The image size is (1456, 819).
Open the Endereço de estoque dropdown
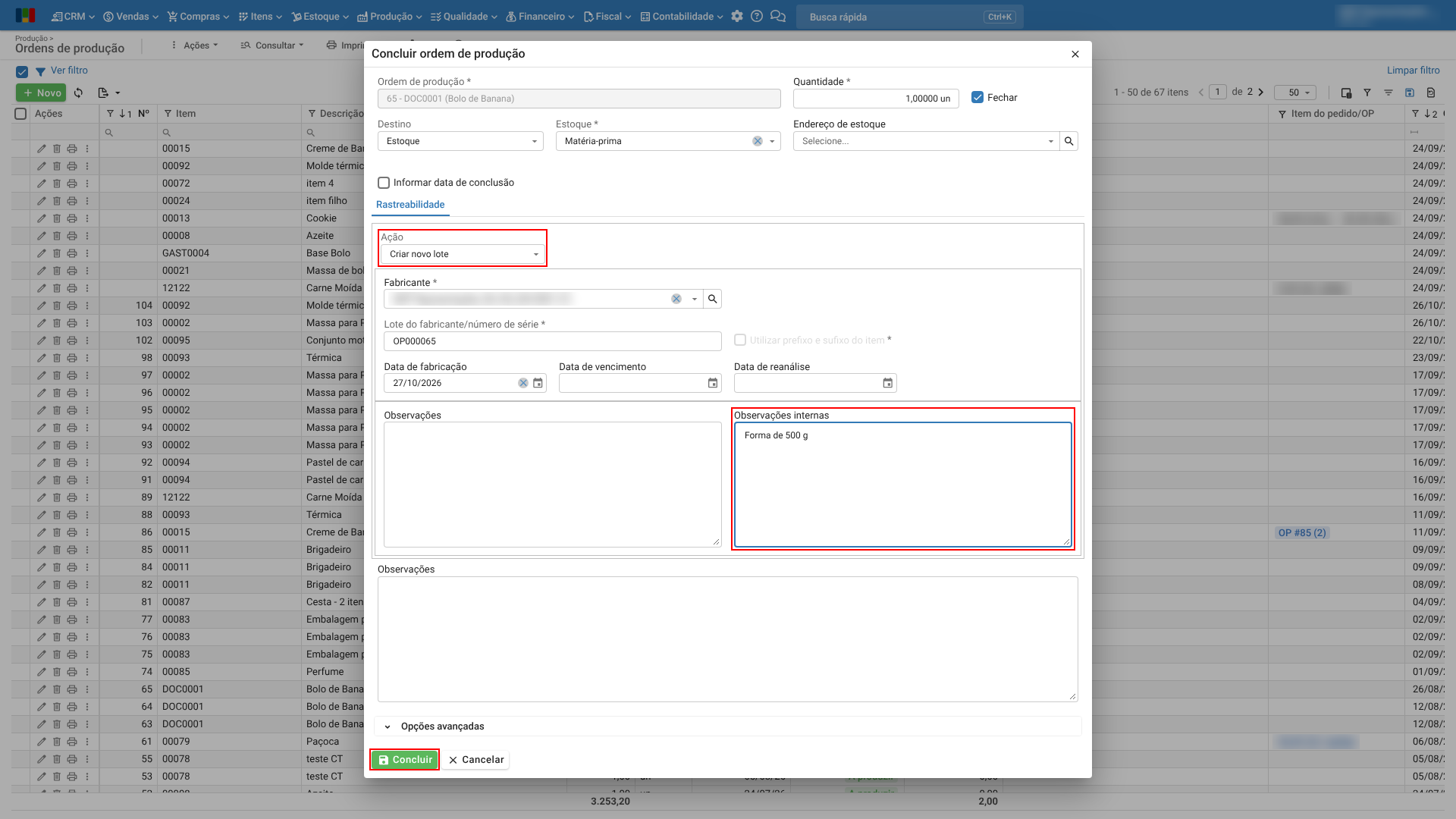tap(925, 141)
